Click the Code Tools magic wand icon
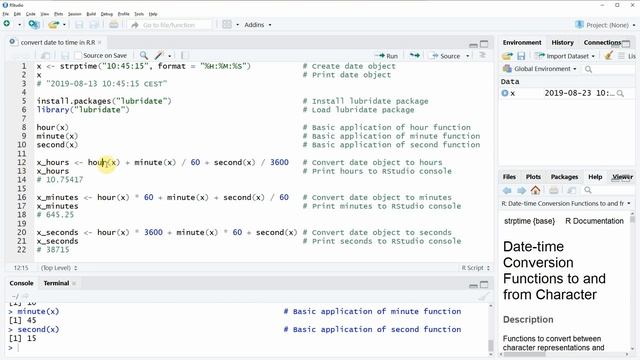This screenshot has width=640, height=360. [x=159, y=55]
